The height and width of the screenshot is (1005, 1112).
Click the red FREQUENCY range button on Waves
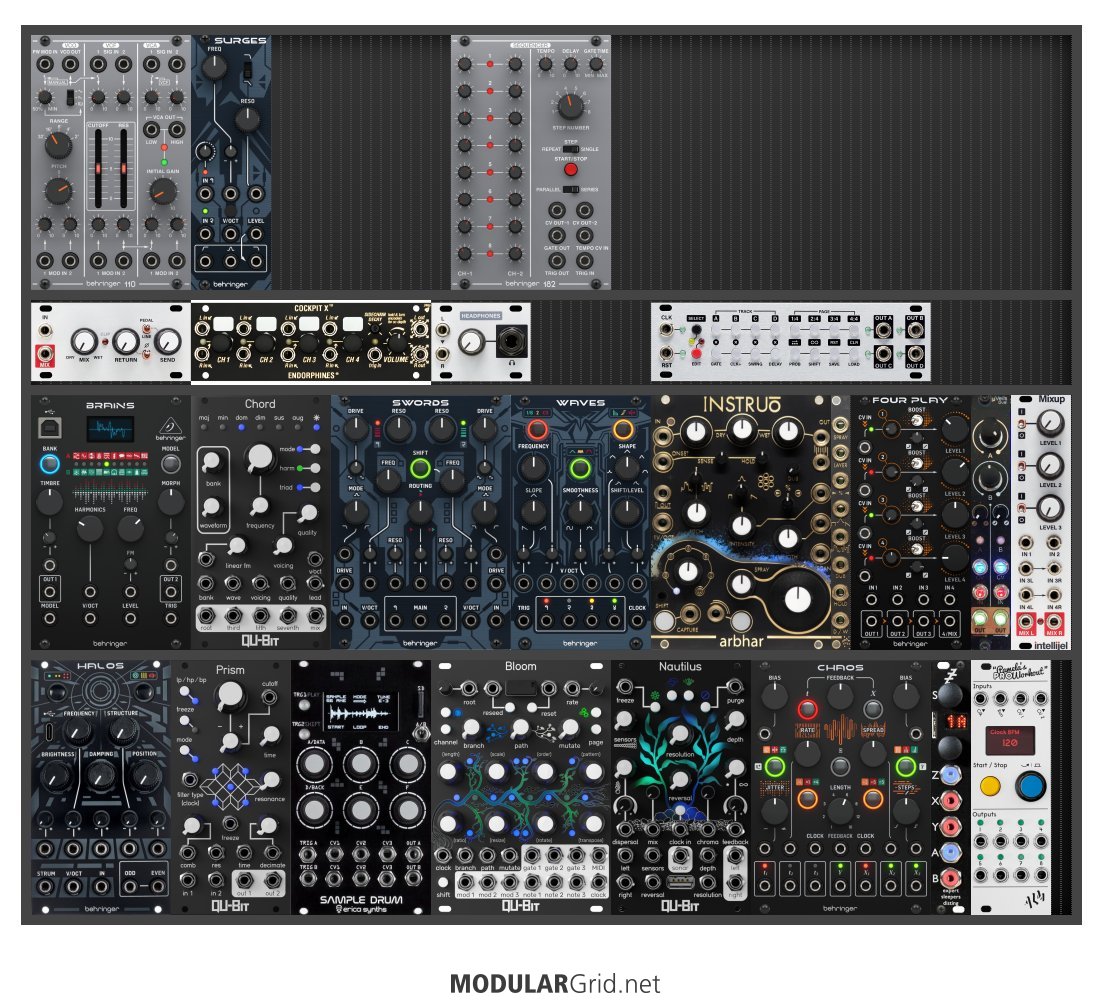click(537, 430)
